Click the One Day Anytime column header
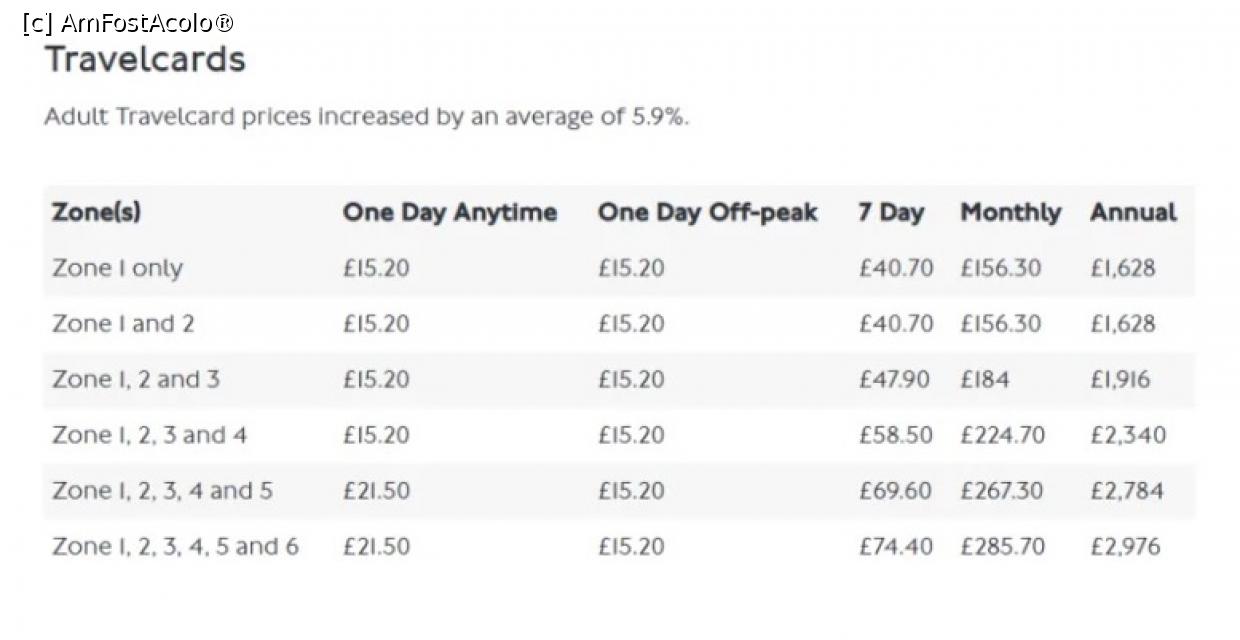This screenshot has height=640, width=1240. click(450, 212)
